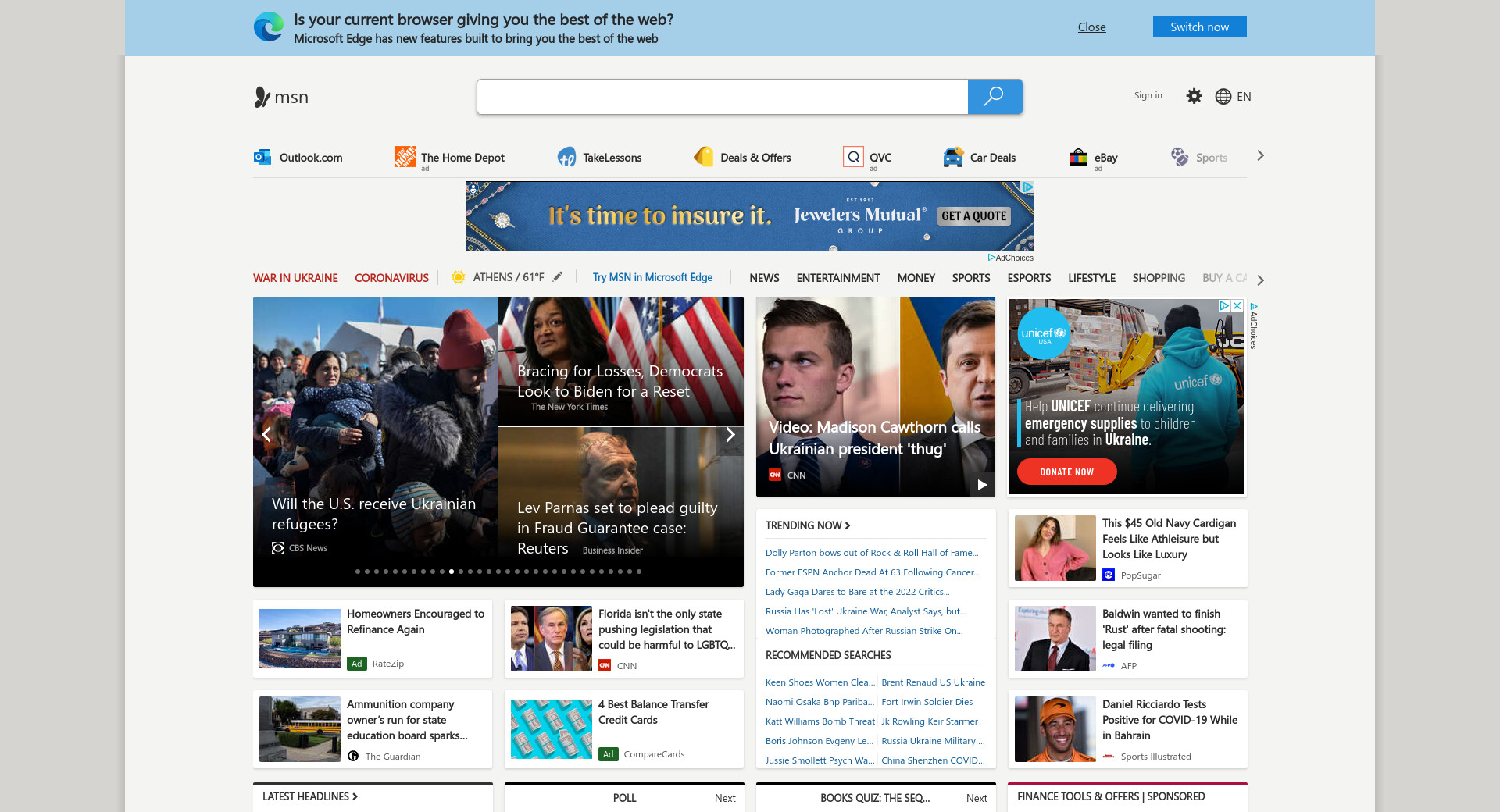Expand Latest Headlines section
Viewport: 1500px width, 812px height.
tap(310, 796)
